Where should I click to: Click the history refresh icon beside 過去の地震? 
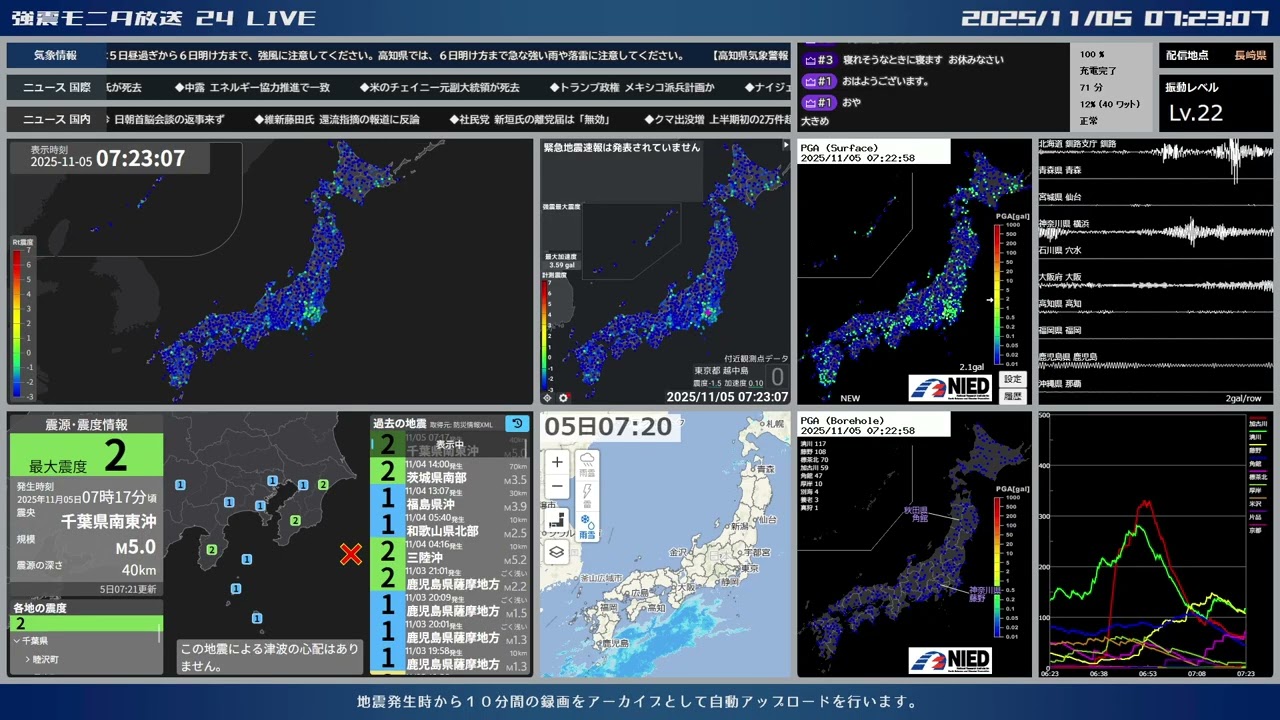tap(517, 423)
